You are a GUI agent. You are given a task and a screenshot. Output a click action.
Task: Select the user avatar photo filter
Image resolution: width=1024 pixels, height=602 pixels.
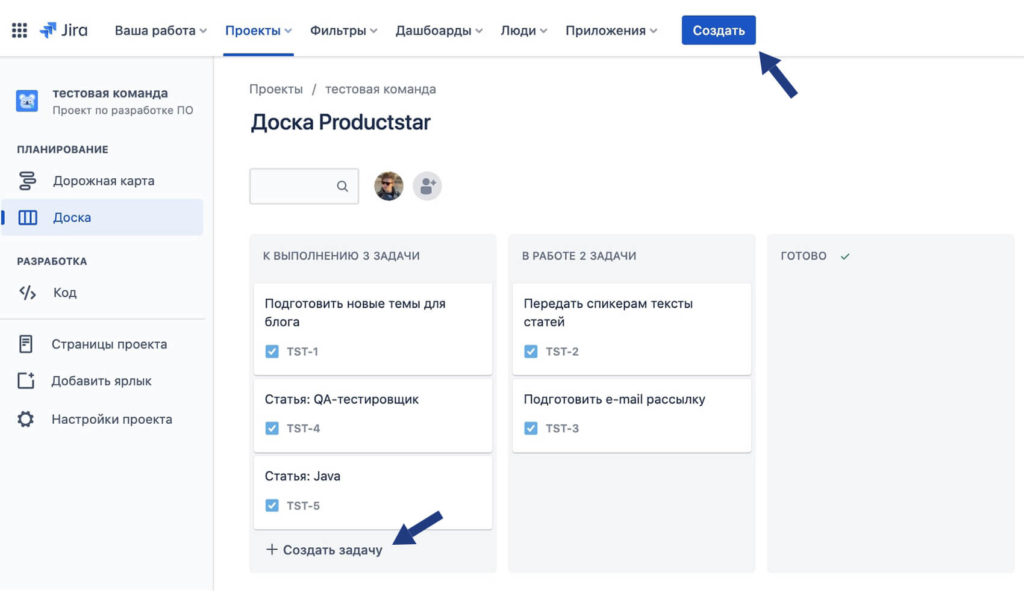[x=389, y=186]
